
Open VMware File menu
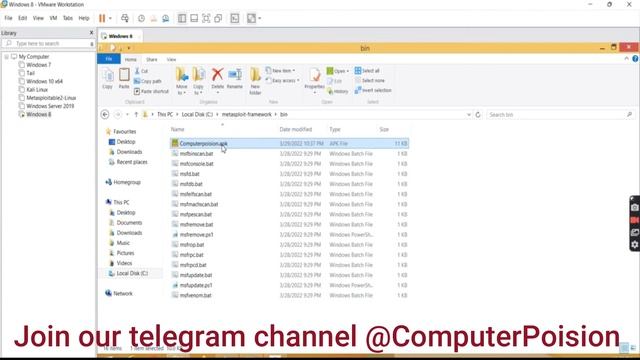[x=8, y=18]
